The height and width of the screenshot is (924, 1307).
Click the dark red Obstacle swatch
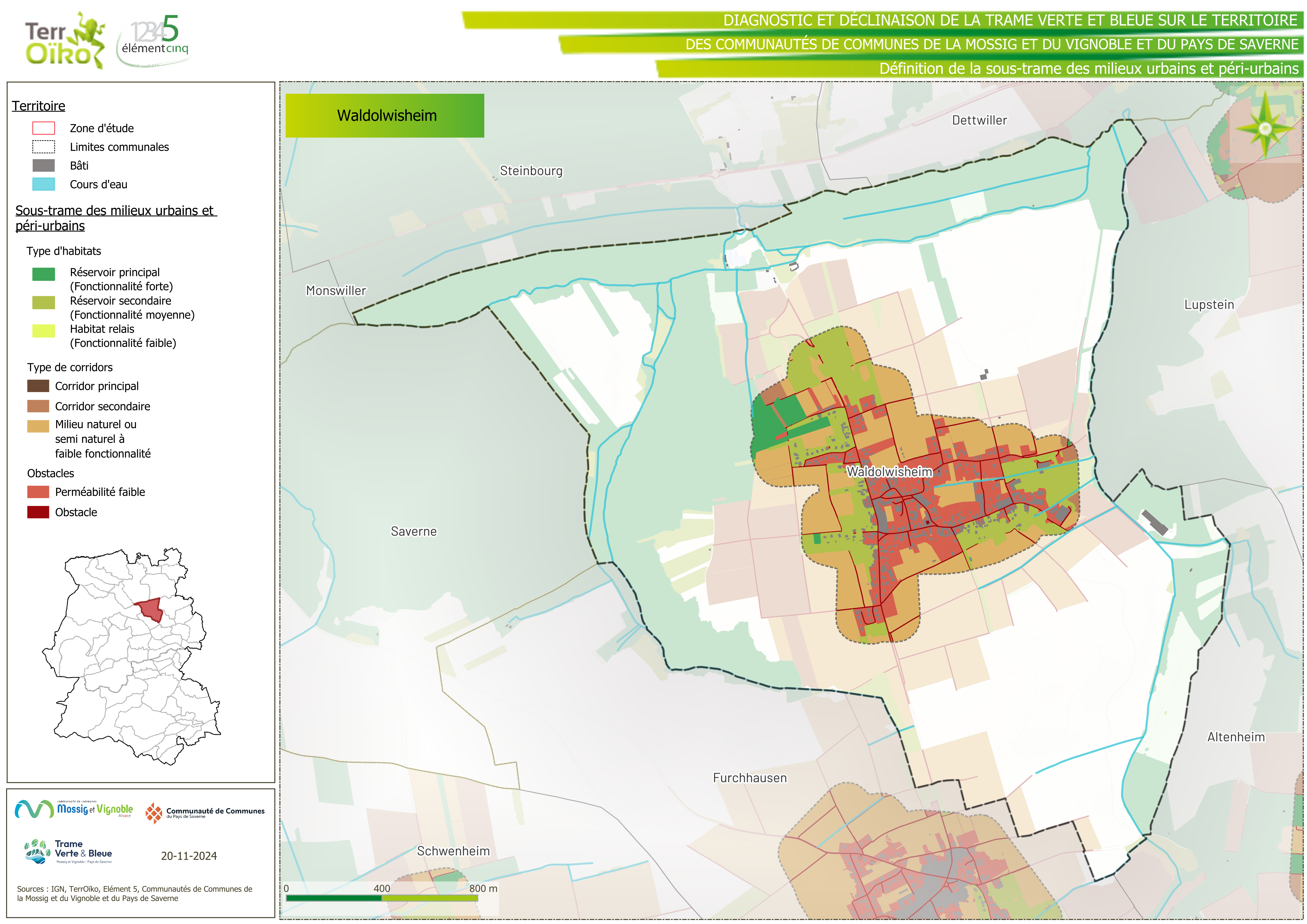point(38,512)
